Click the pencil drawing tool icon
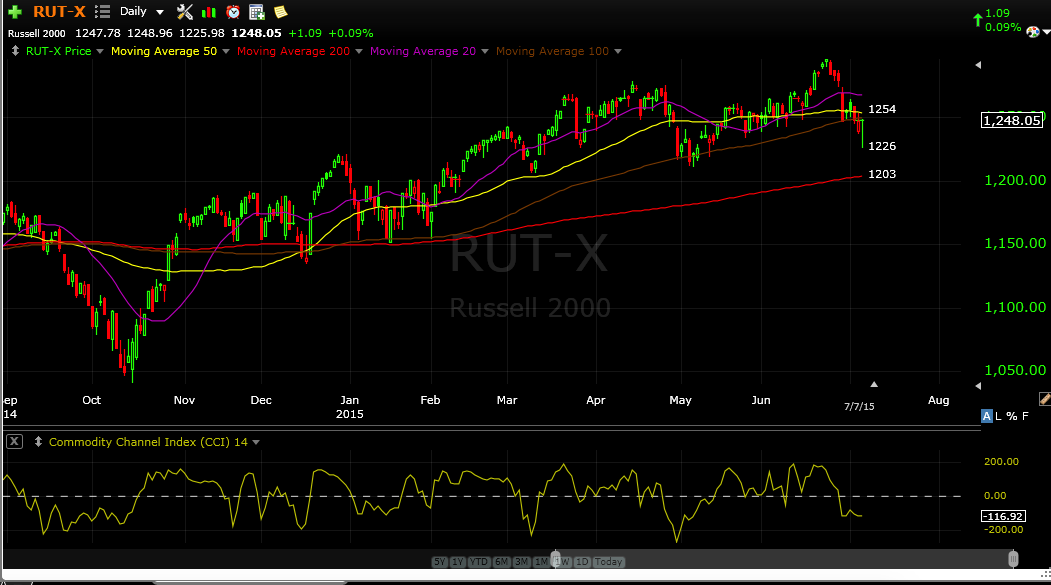 tap(1044, 399)
